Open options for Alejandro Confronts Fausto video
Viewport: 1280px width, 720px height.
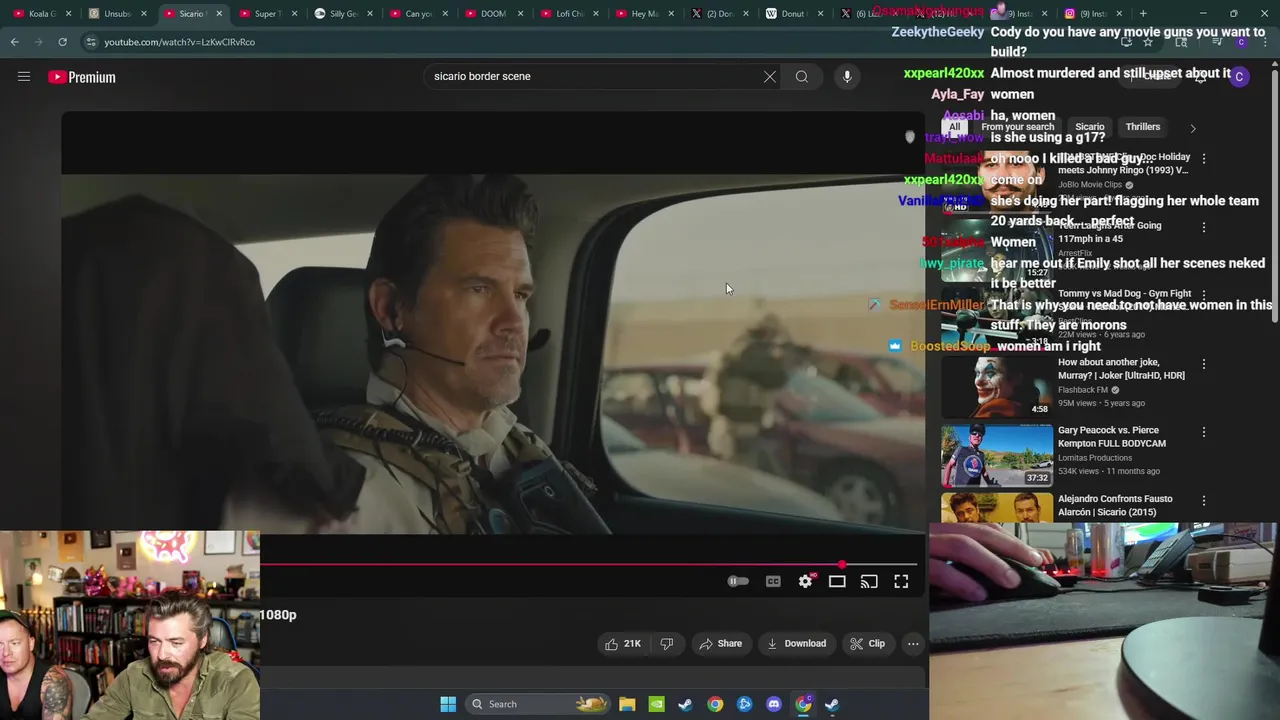(x=1204, y=500)
